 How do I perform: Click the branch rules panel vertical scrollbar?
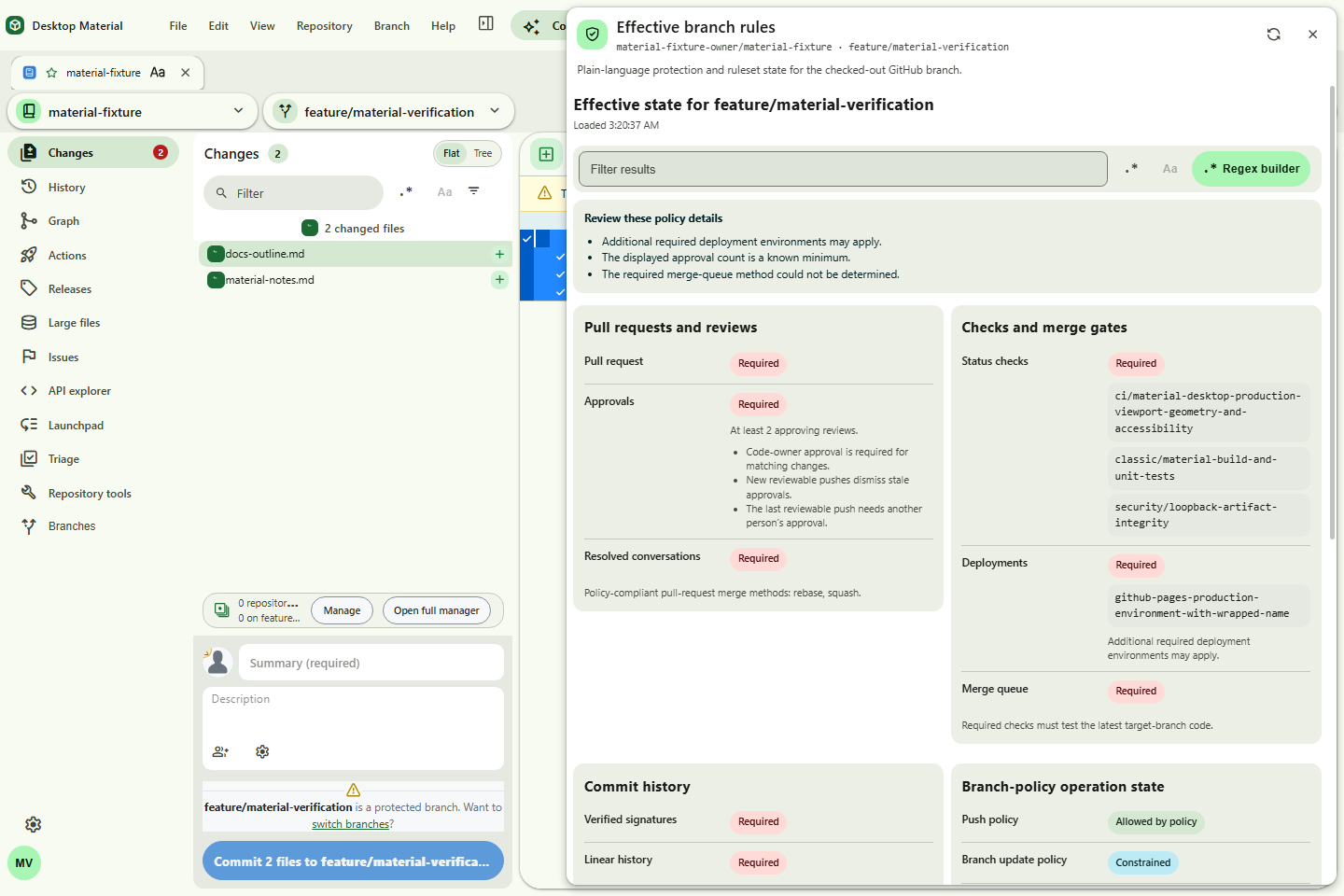[x=1332, y=314]
